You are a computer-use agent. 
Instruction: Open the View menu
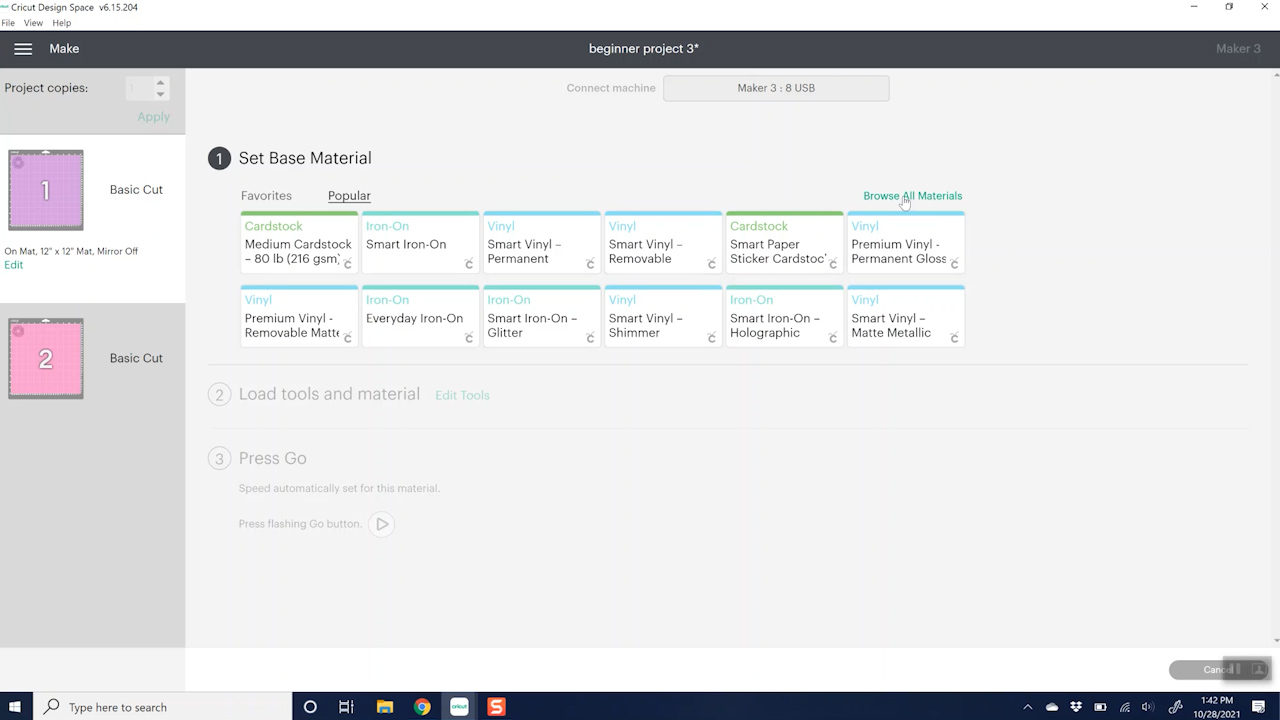pyautogui.click(x=33, y=23)
